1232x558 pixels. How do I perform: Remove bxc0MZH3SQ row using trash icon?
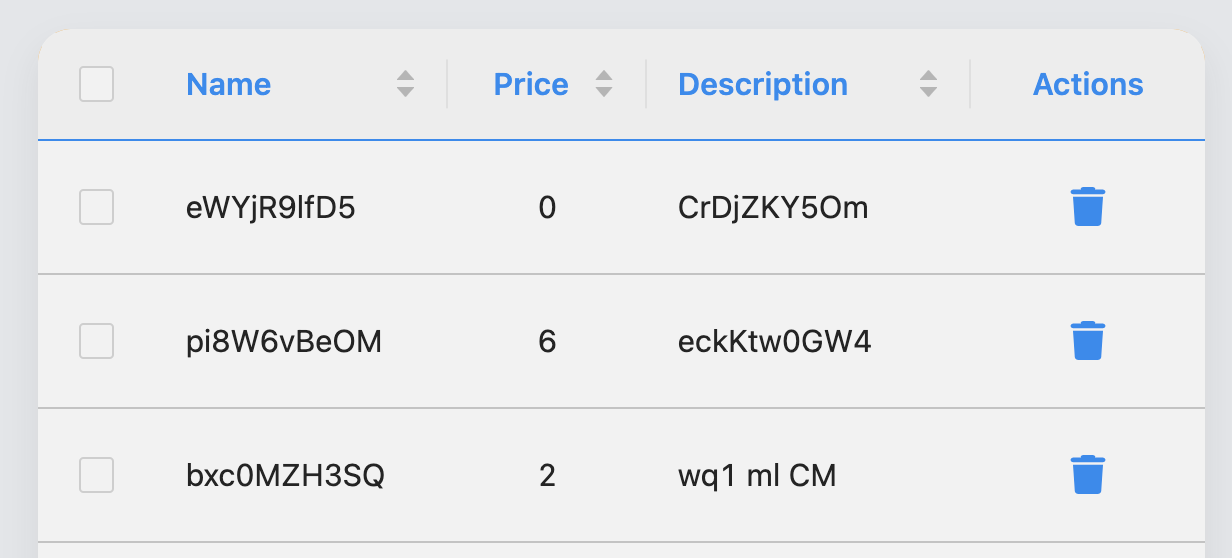point(1087,475)
